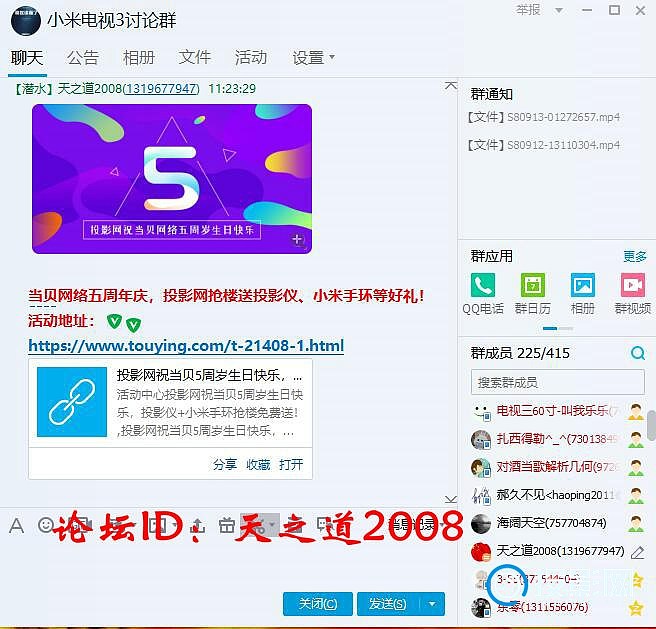Viewport: 656px width, 629px height.
Task: Click 发送(S) send button
Action: click(389, 604)
